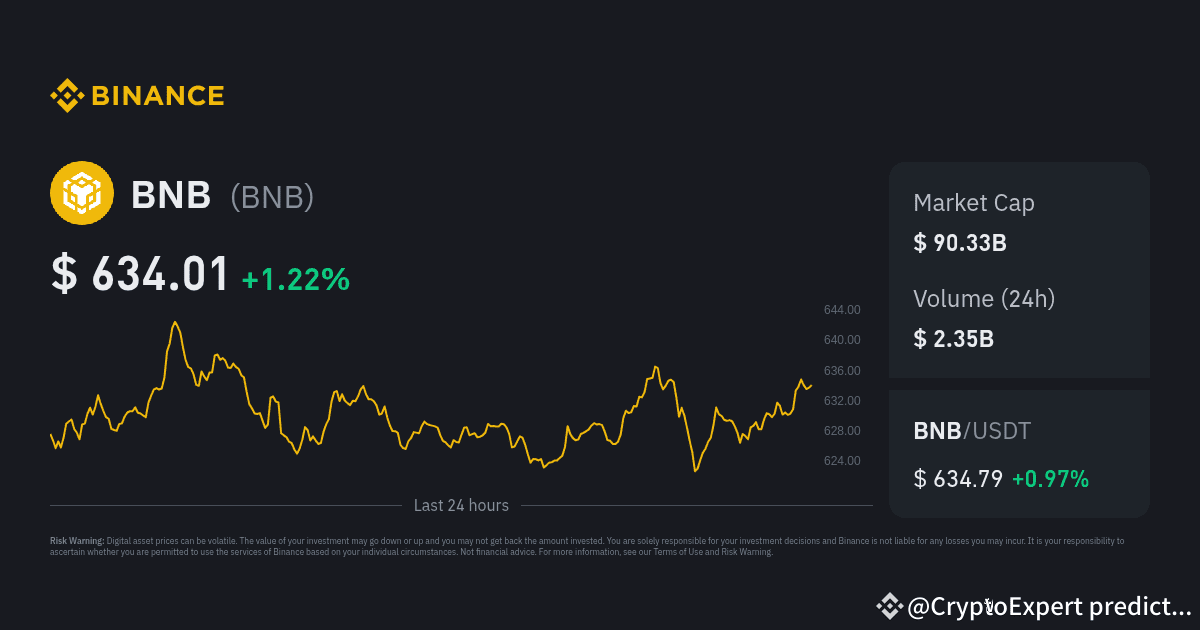Click the Volume 24h value 2.35B
The height and width of the screenshot is (630, 1200).
(x=954, y=338)
